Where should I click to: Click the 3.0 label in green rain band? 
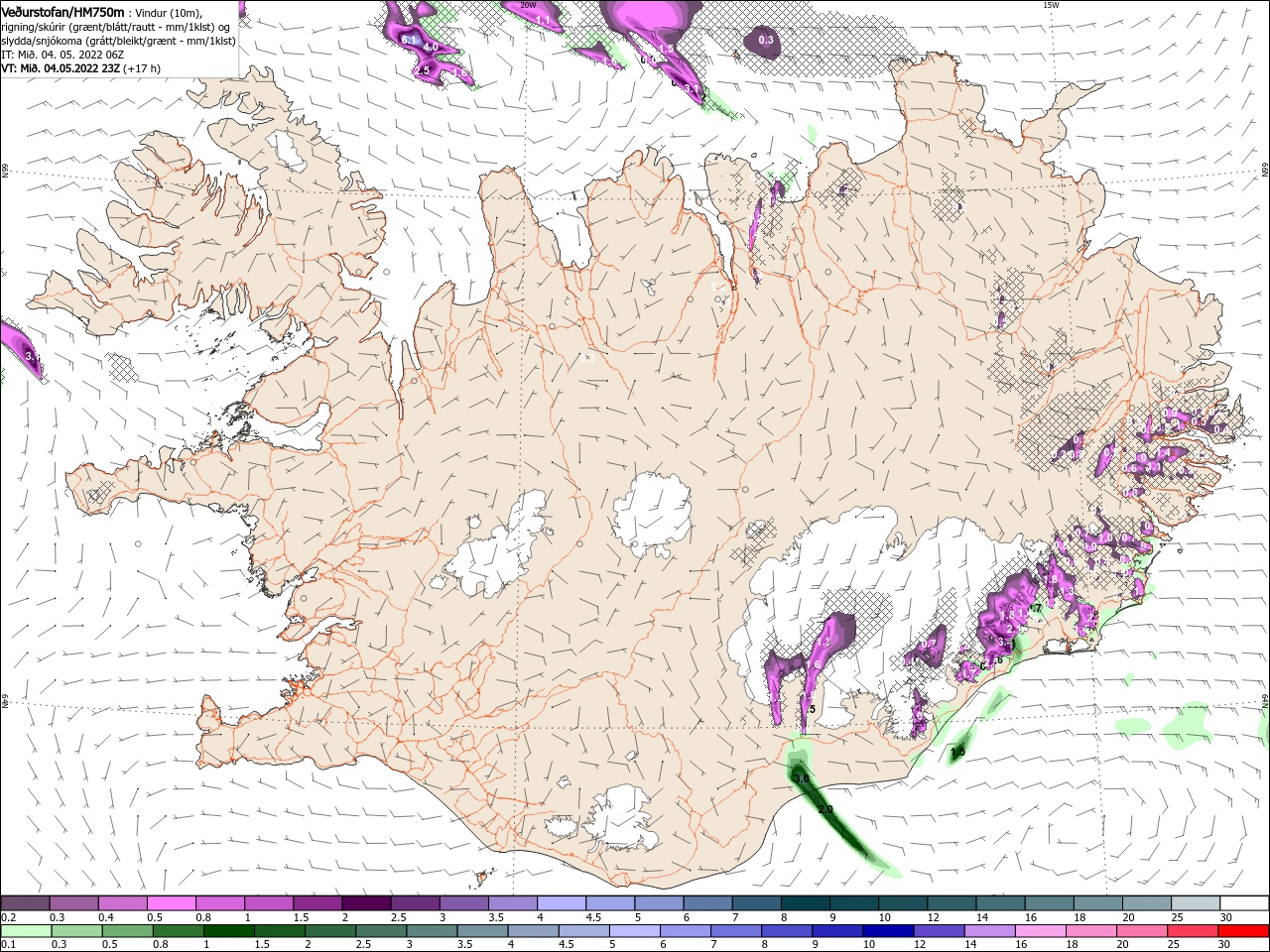tap(801, 779)
